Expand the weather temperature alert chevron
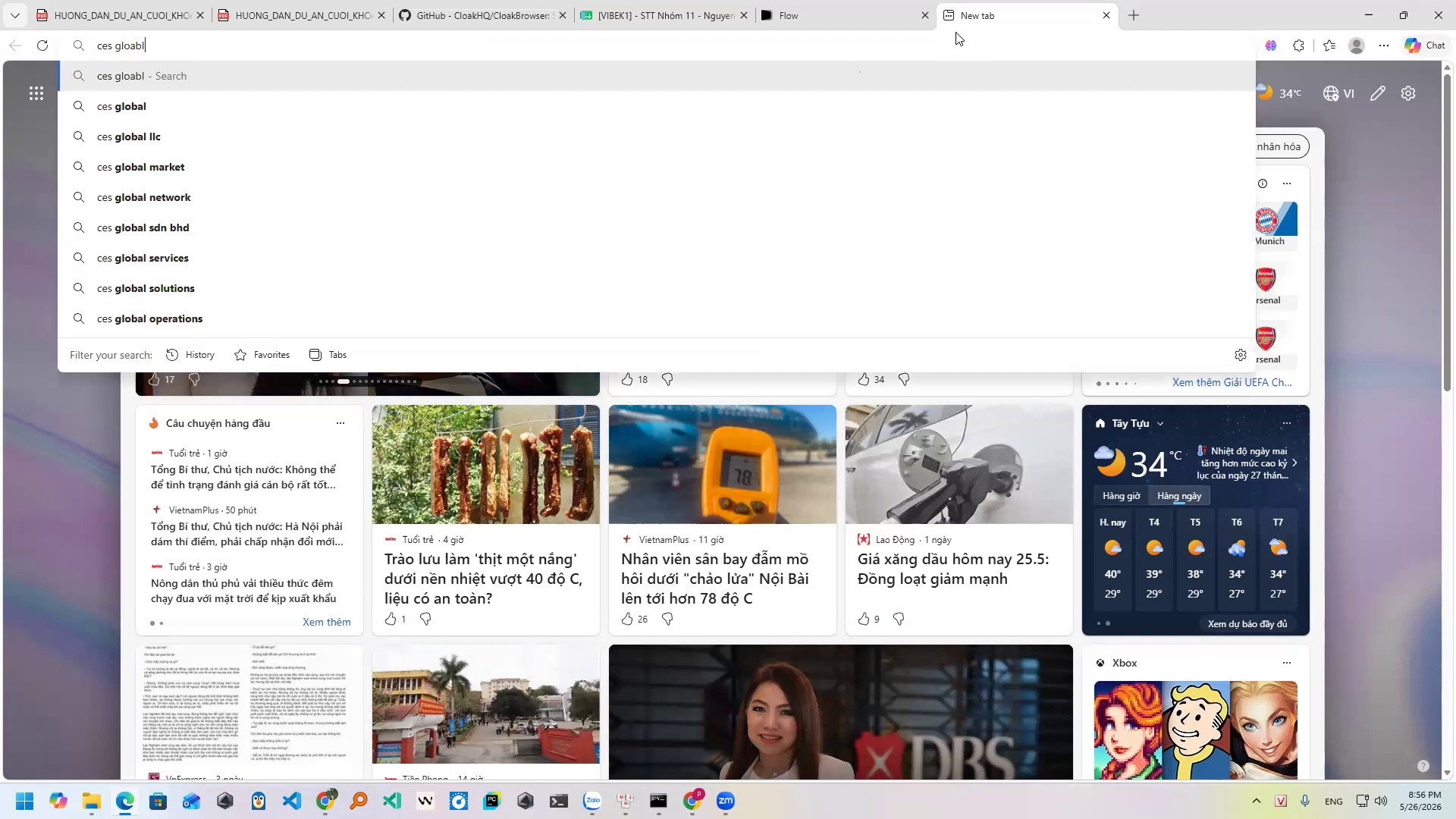 pyautogui.click(x=1295, y=463)
